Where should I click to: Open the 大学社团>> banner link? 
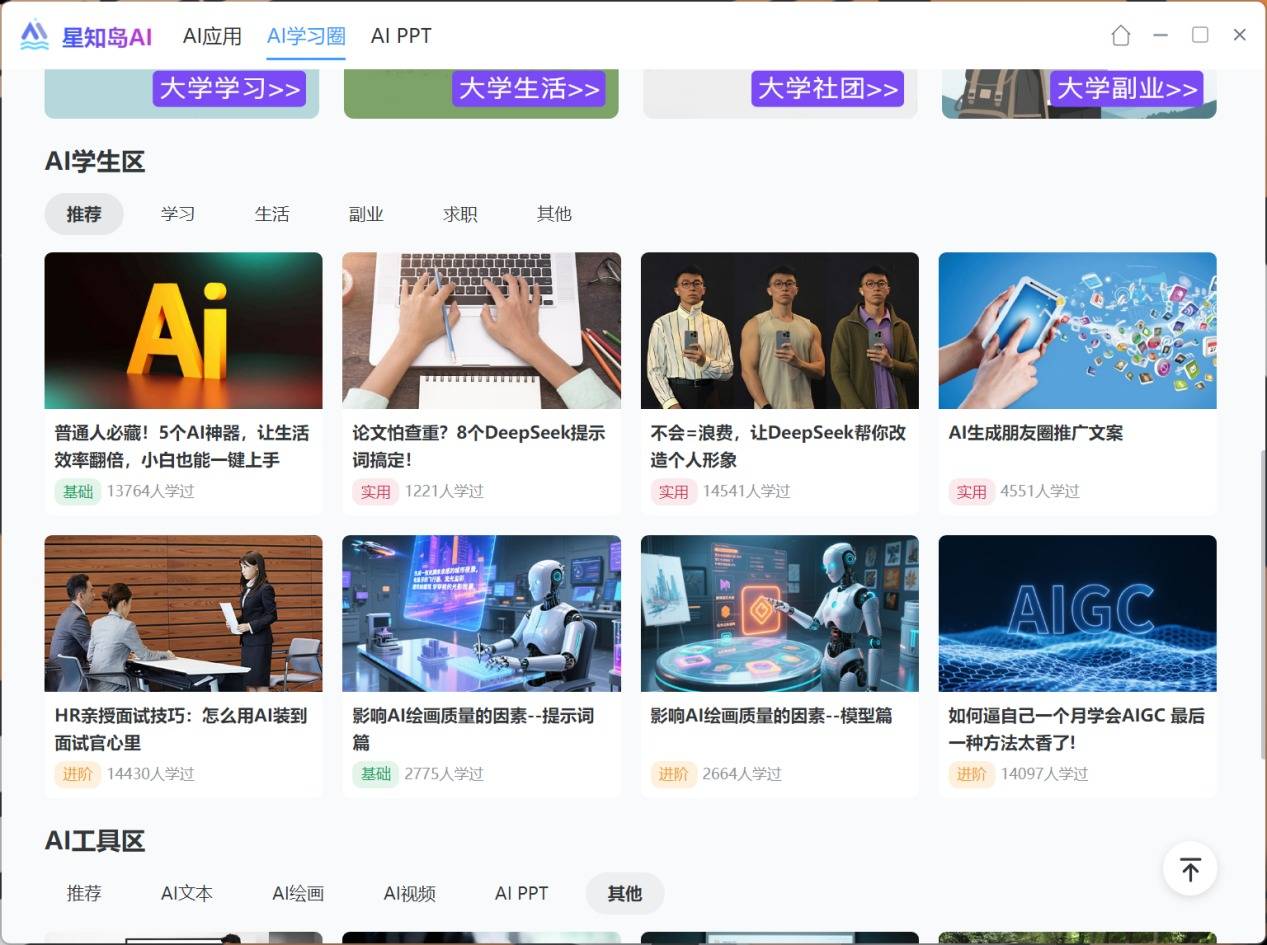[x=827, y=89]
